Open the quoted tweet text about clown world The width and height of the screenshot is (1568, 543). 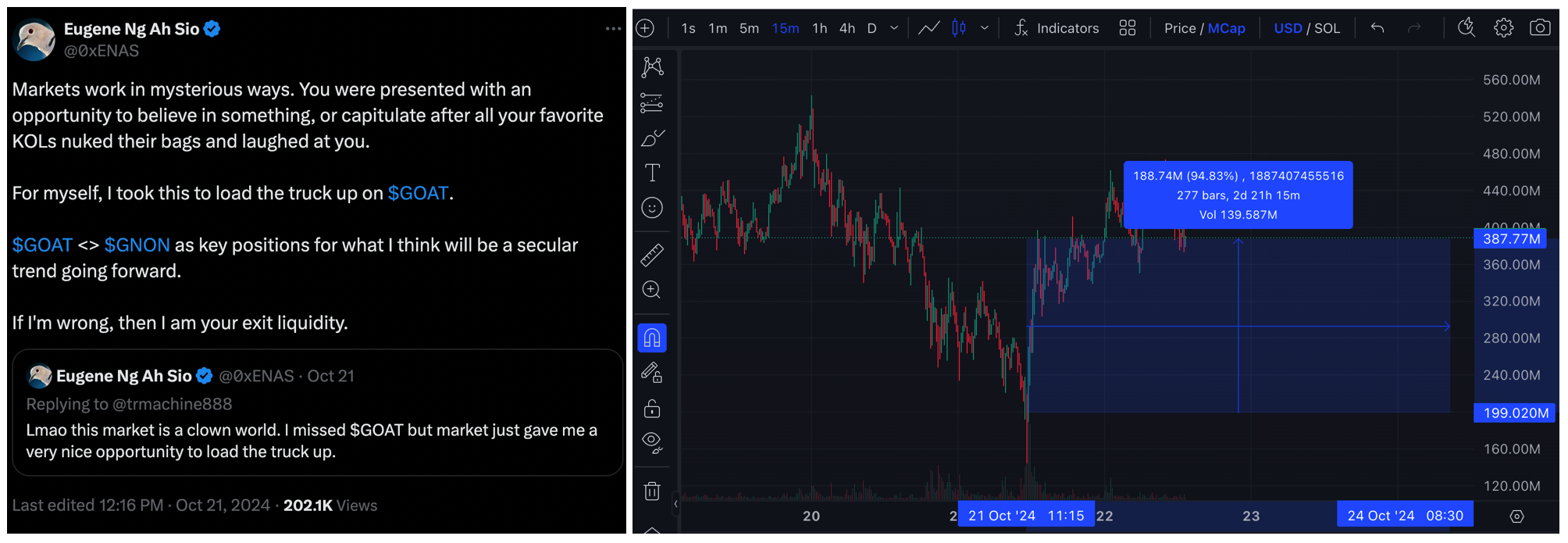(x=312, y=441)
